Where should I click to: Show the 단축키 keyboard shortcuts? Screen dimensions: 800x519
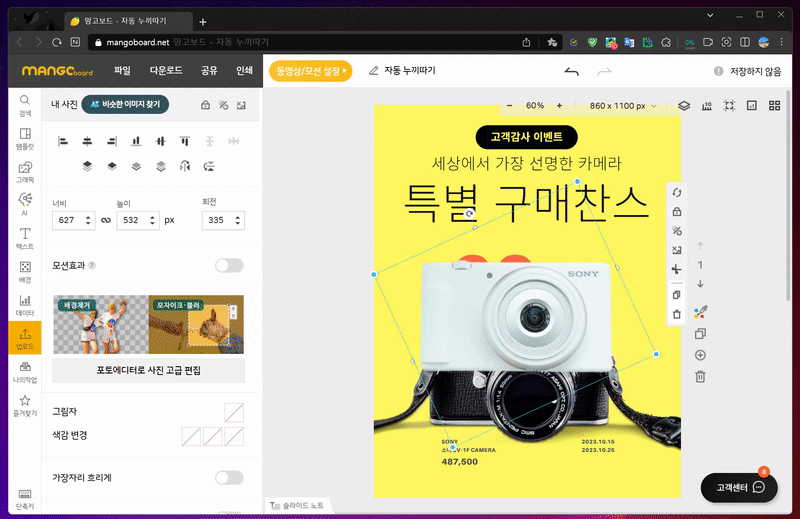point(24,499)
